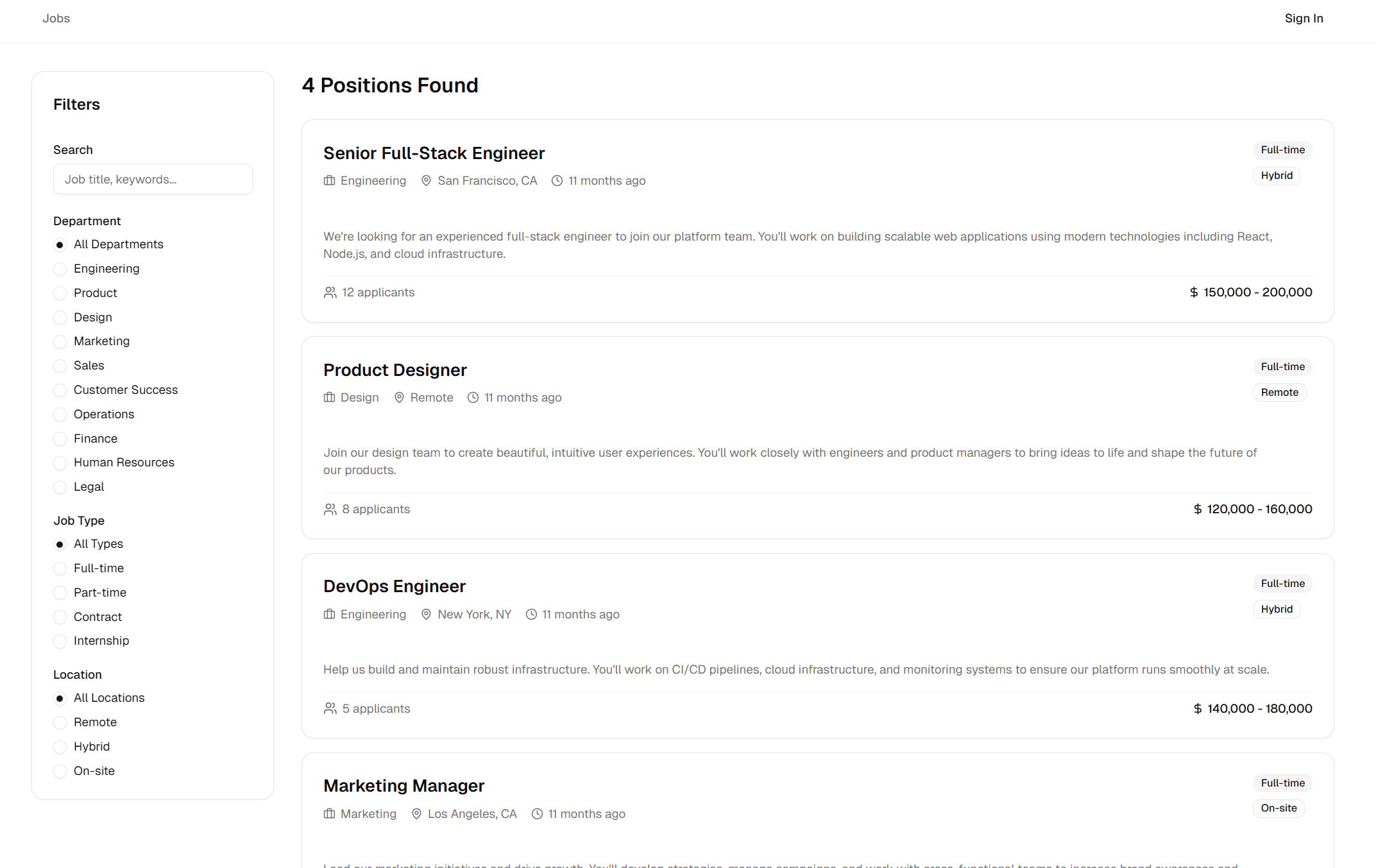Click the Remote badge on Product Designer
Viewport: 1376px width, 868px height.
pyautogui.click(x=1279, y=392)
